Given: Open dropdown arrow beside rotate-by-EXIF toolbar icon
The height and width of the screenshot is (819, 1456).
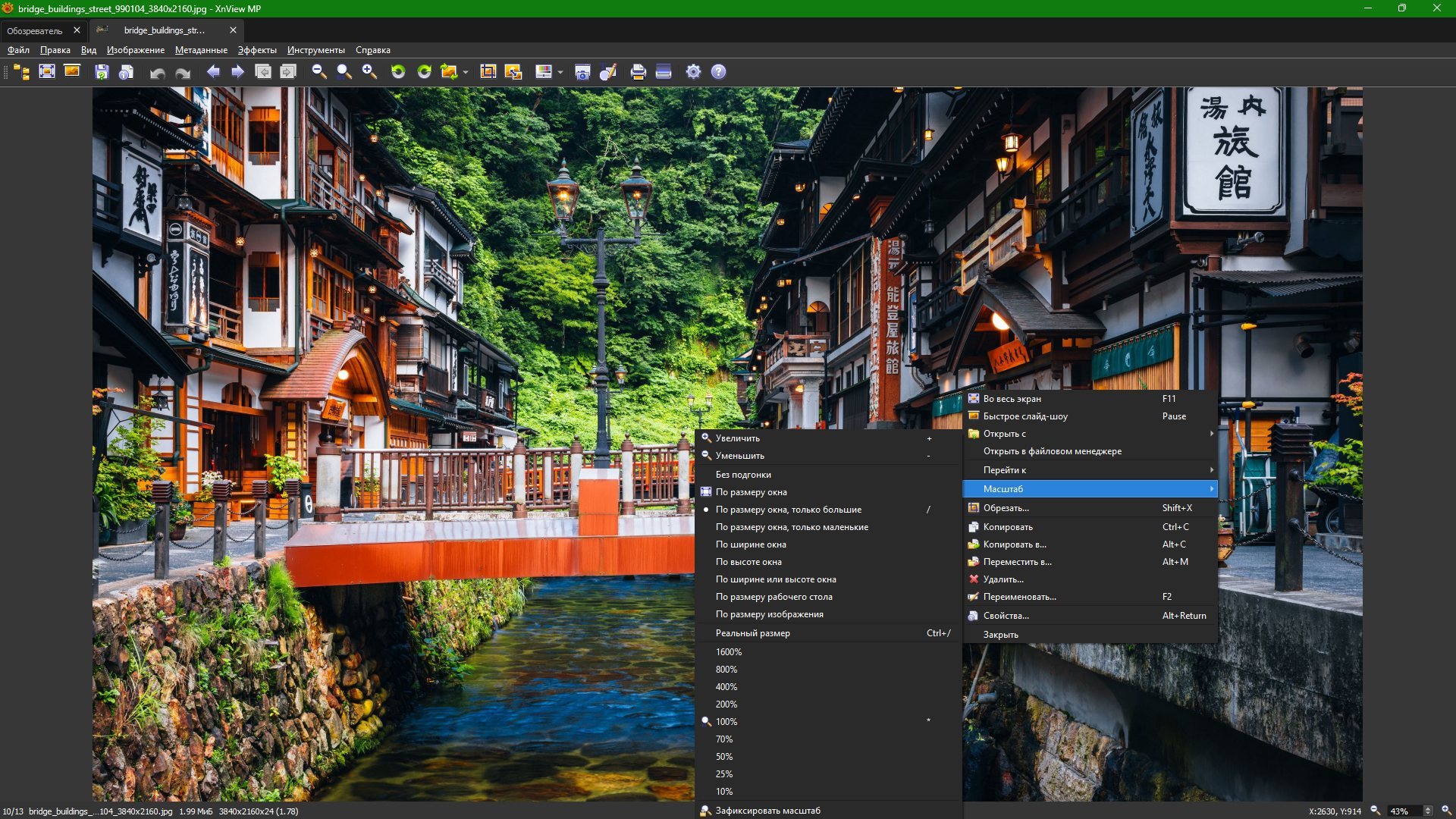Looking at the screenshot, I should click(x=466, y=72).
